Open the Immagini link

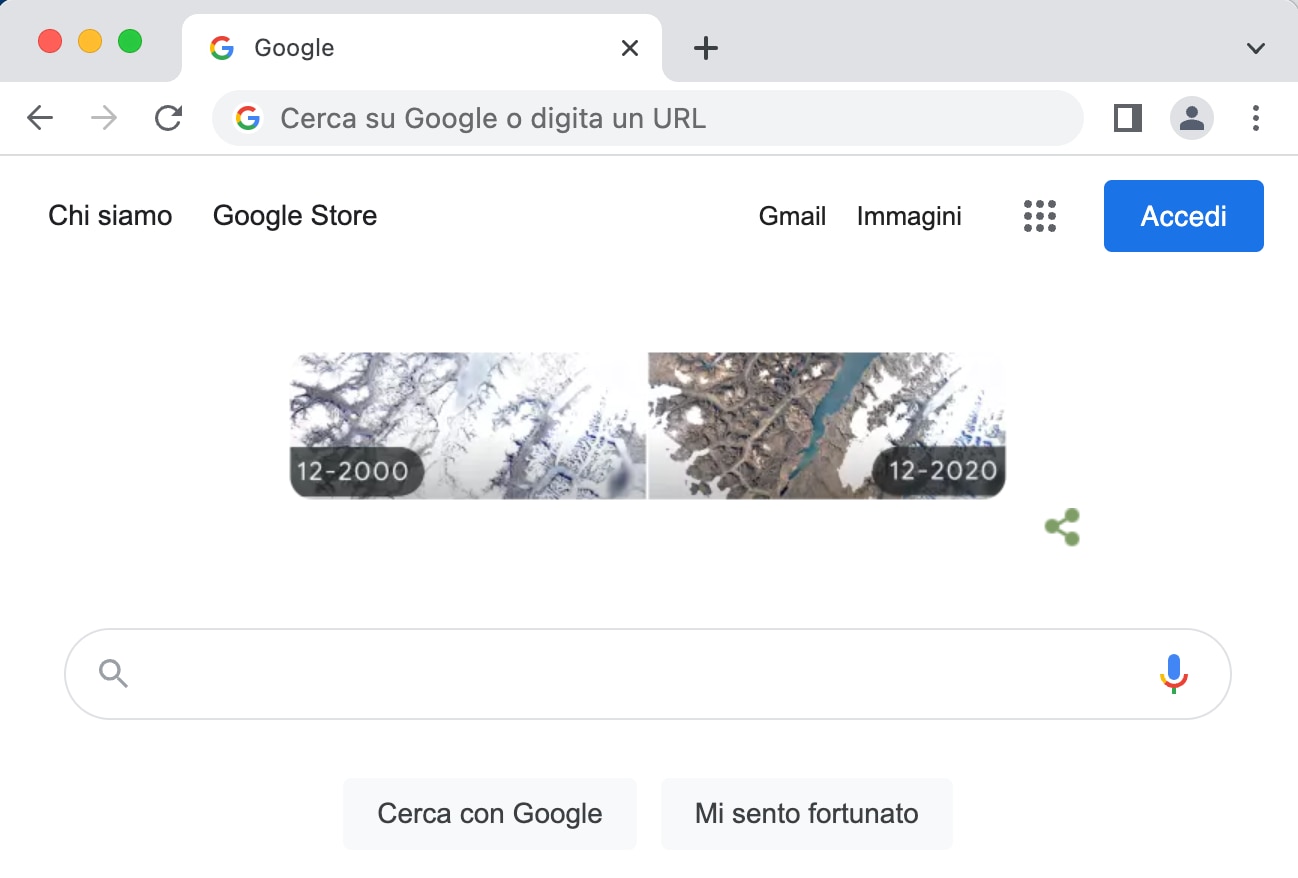[x=909, y=216]
